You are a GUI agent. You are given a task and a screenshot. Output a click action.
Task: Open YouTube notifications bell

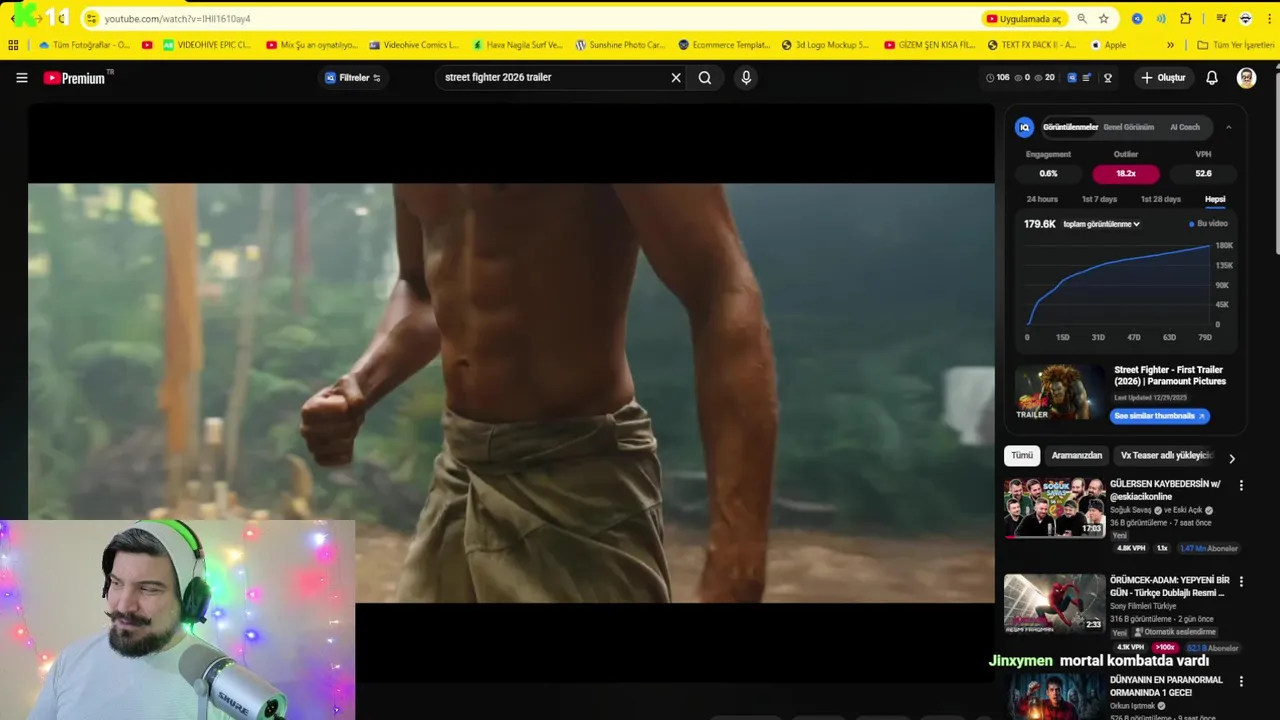[x=1212, y=78]
